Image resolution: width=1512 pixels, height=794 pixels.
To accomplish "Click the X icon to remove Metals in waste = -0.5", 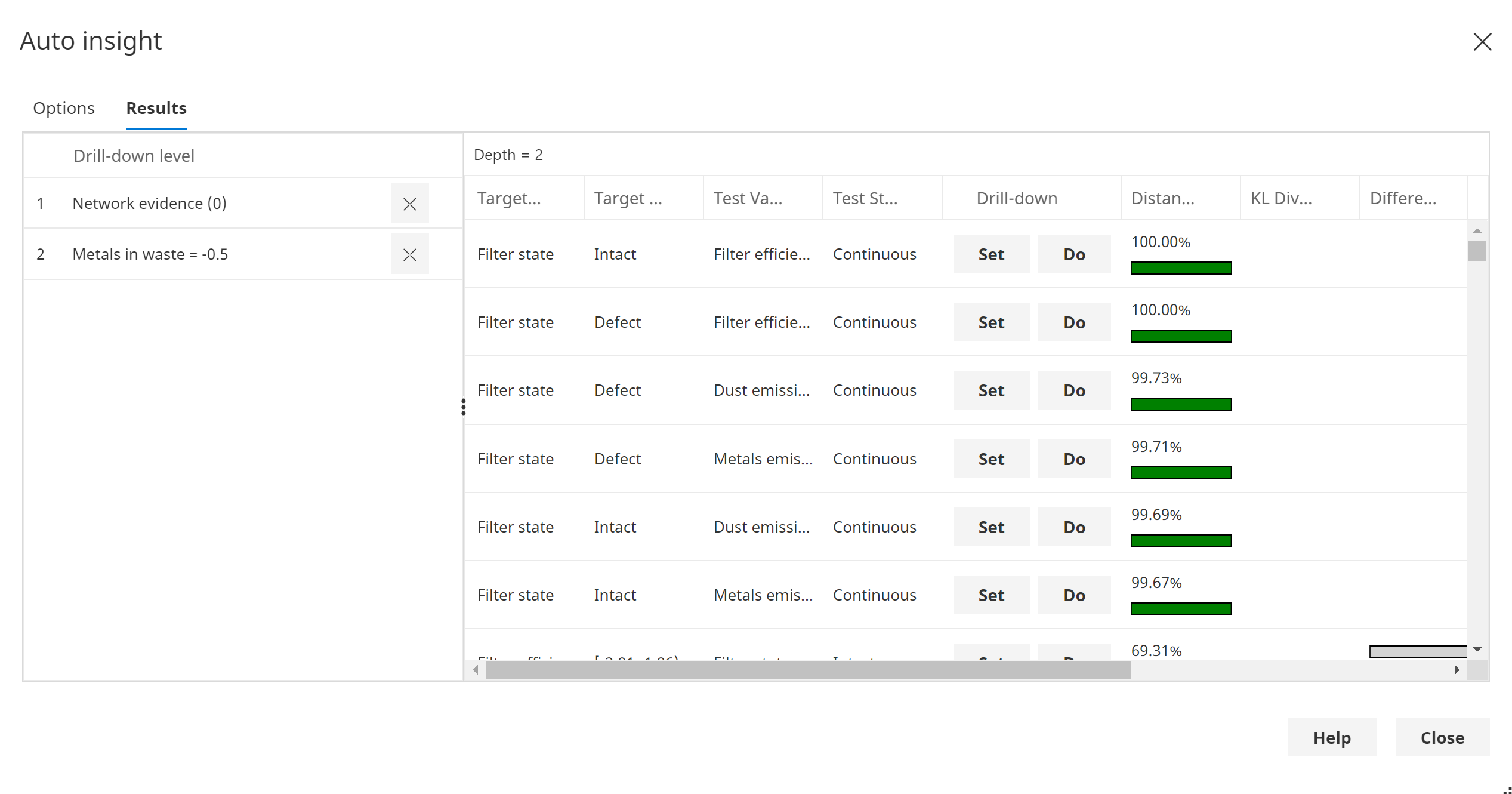I will (409, 255).
